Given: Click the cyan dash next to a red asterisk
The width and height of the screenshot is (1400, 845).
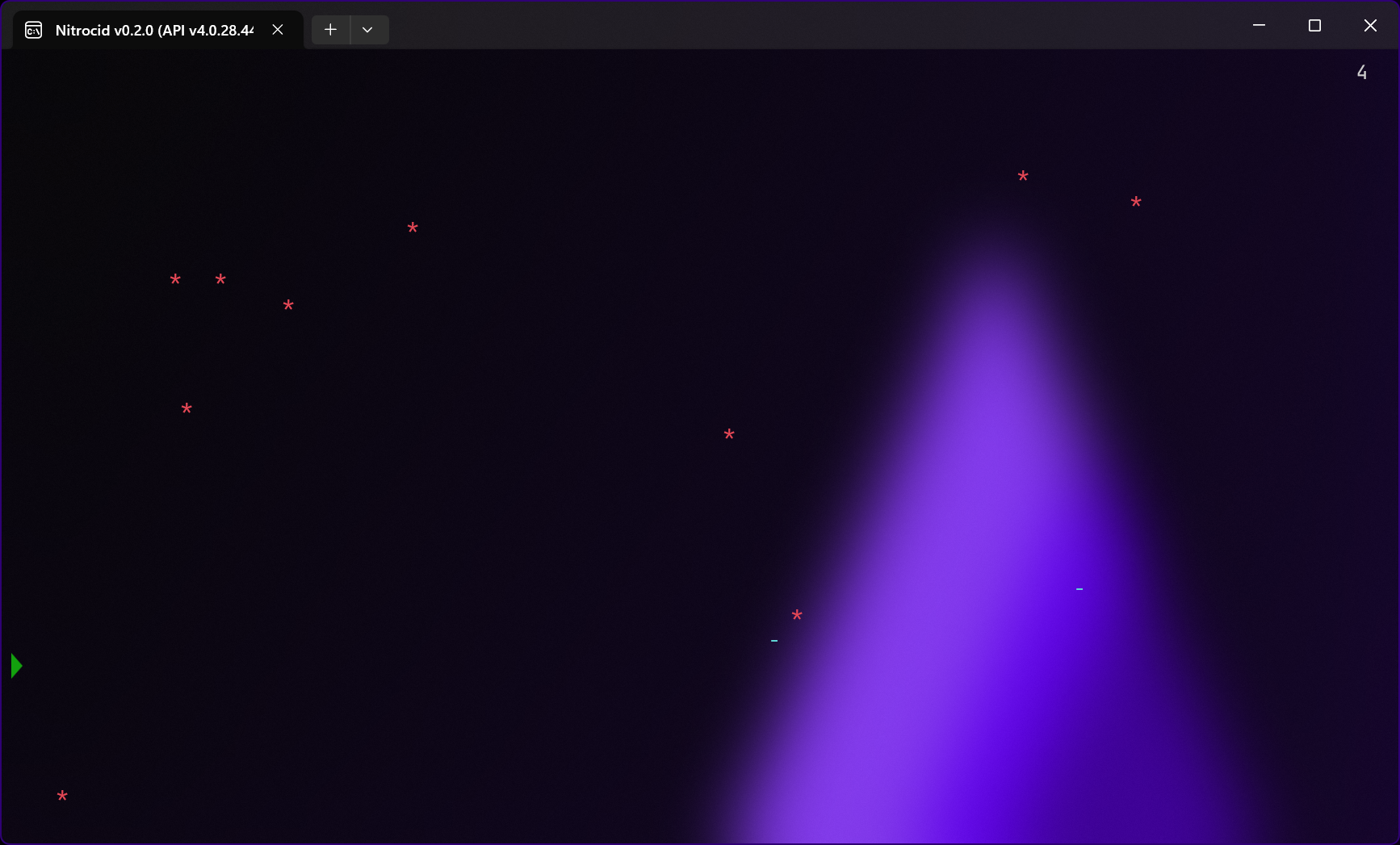Looking at the screenshot, I should click(x=774, y=641).
